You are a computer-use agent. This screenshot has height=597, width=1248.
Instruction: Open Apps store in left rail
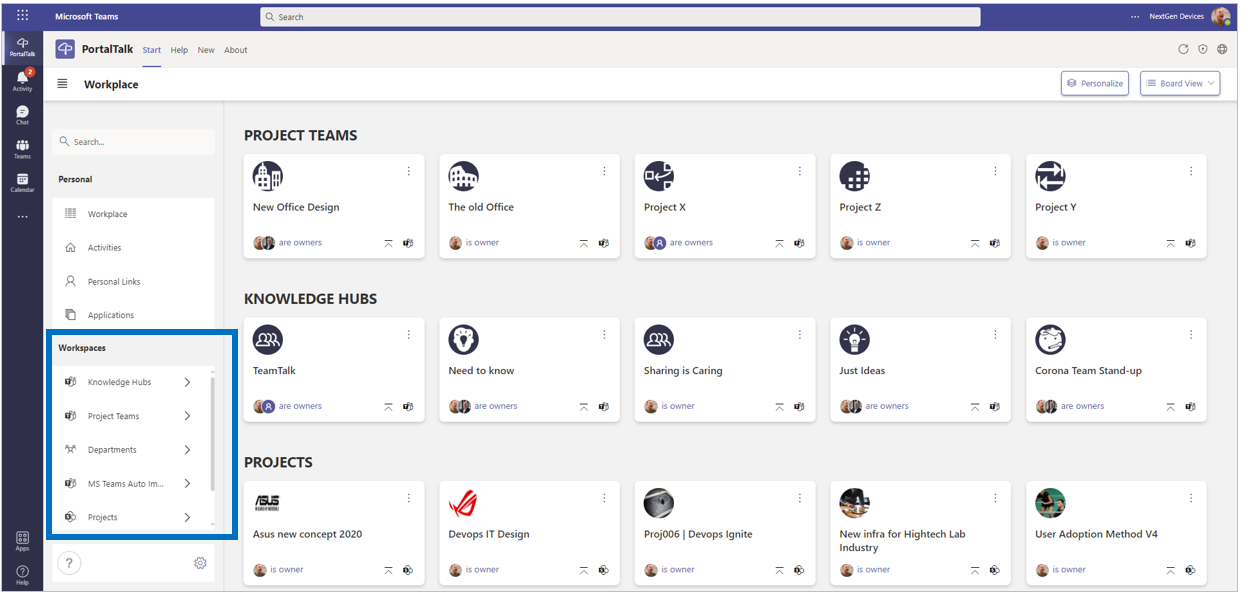(22, 541)
